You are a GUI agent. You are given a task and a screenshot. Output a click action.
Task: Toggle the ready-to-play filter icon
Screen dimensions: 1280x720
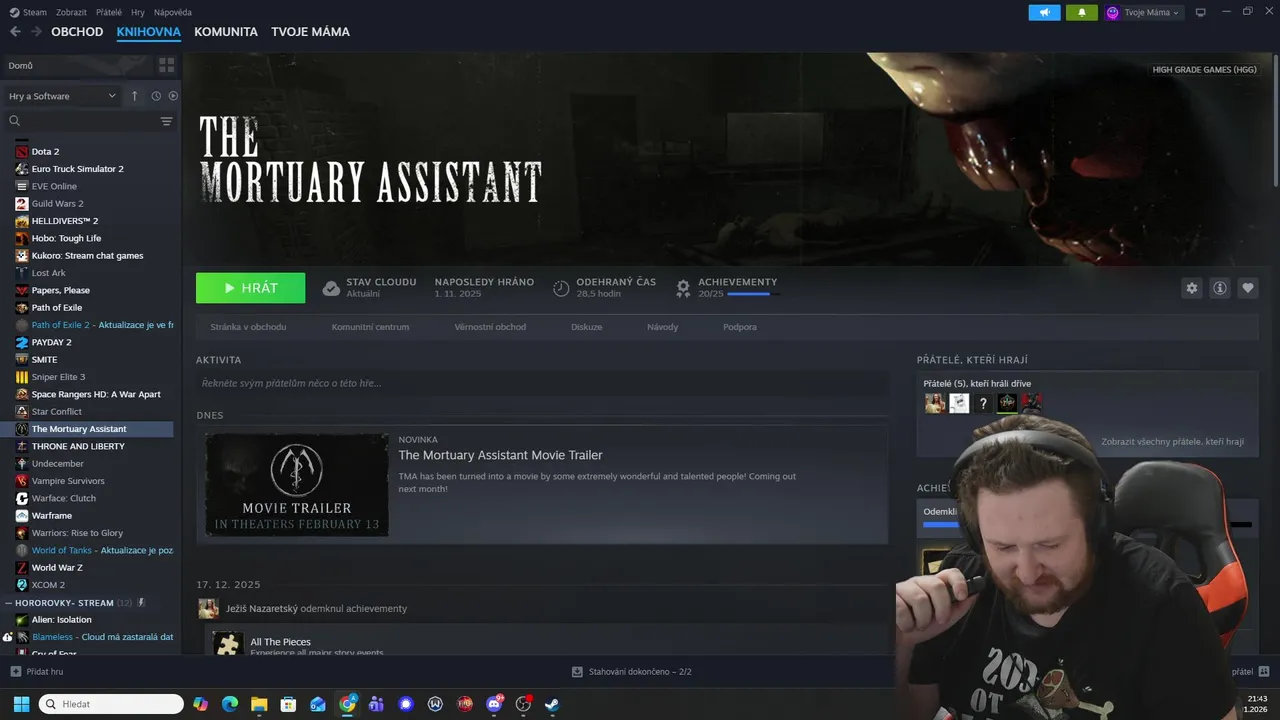(x=173, y=96)
